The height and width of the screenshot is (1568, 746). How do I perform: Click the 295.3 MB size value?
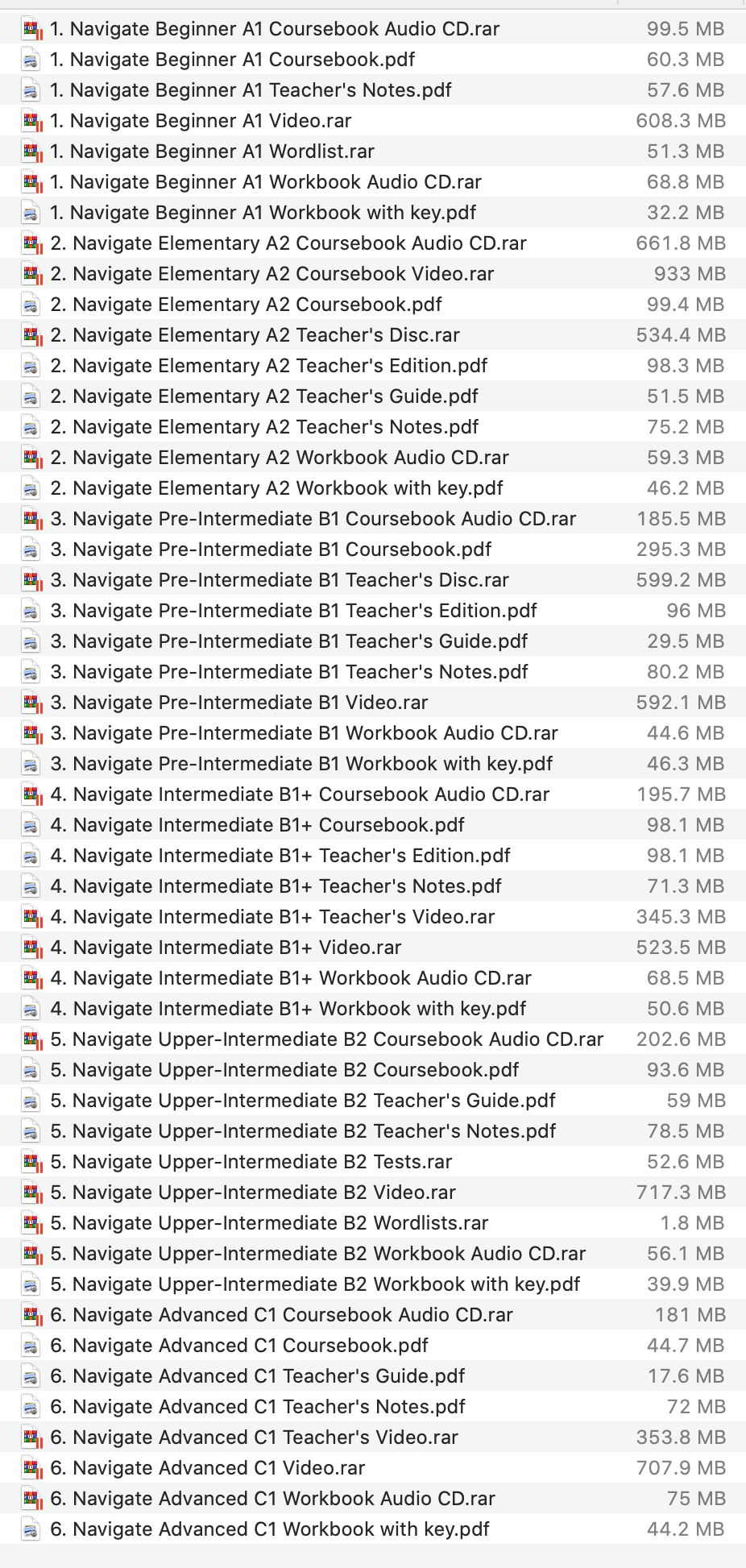point(681,550)
